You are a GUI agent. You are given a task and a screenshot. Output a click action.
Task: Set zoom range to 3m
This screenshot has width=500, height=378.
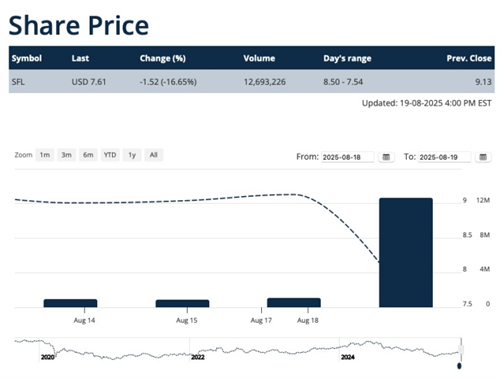coord(66,155)
